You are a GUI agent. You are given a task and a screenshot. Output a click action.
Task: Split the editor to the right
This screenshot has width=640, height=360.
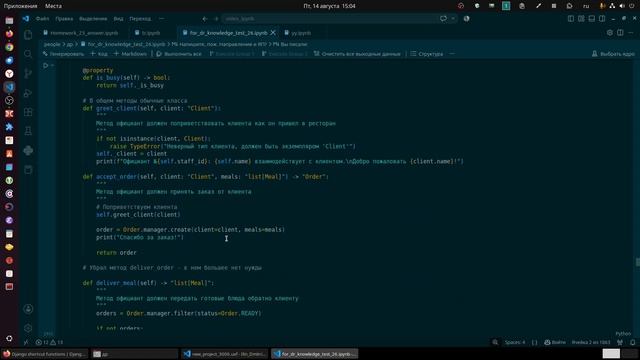620,33
